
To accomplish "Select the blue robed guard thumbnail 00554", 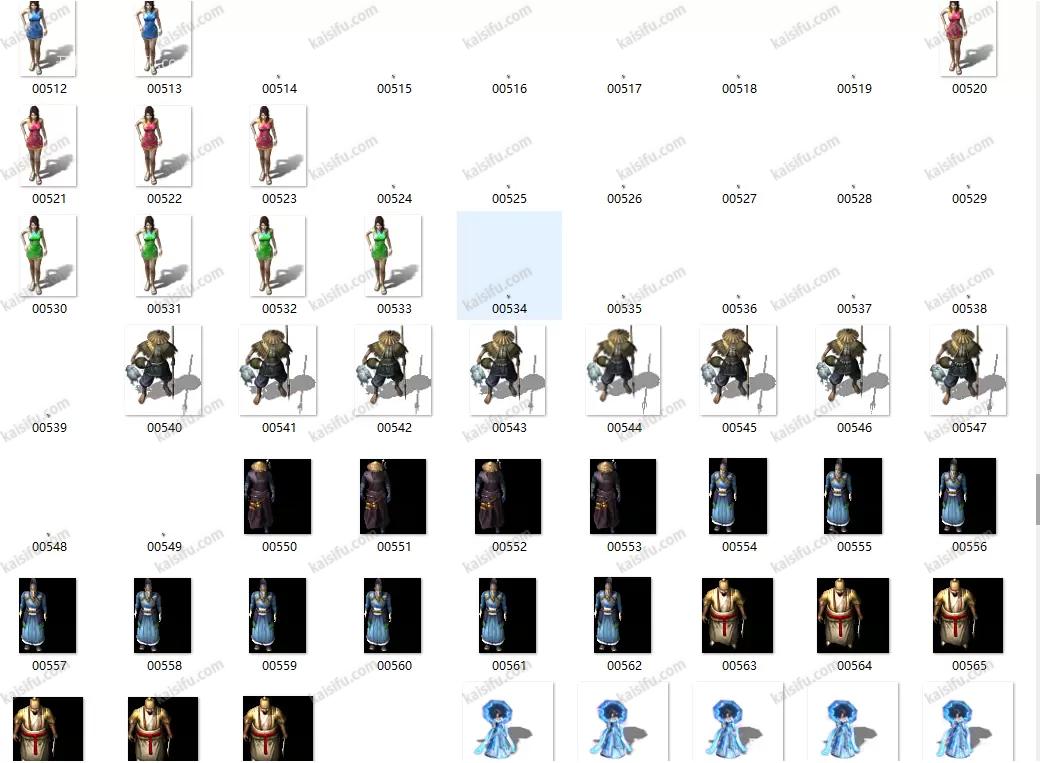I will click(738, 496).
